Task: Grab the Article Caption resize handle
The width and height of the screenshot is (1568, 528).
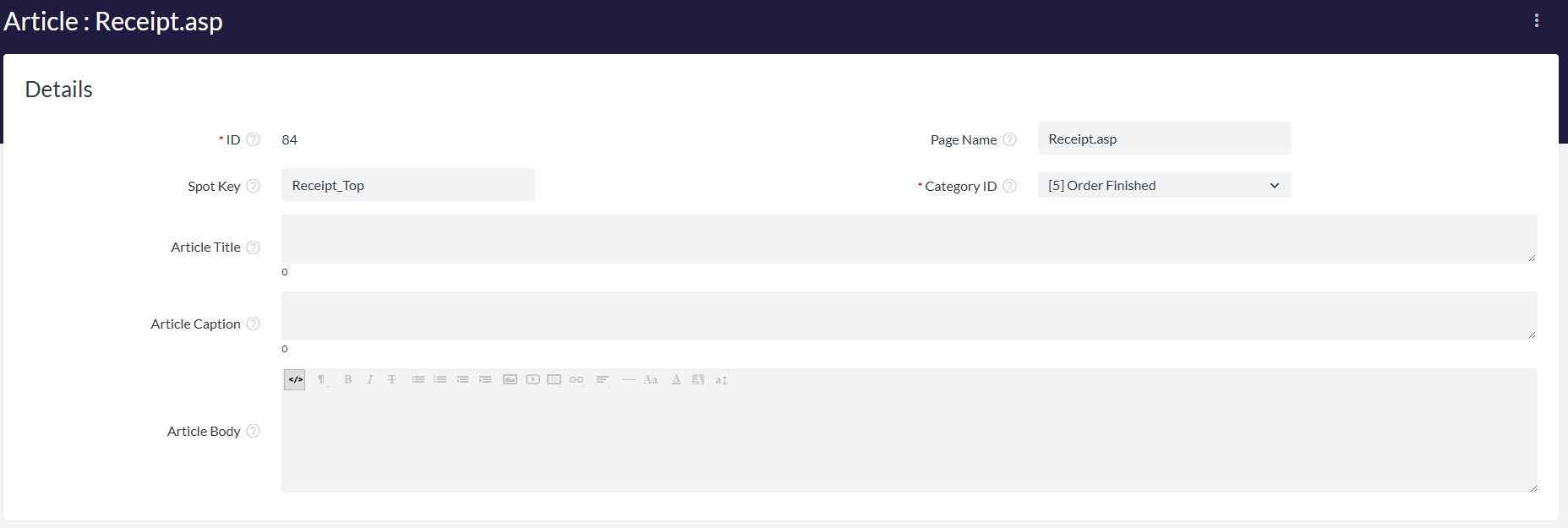Action: pos(1532,335)
